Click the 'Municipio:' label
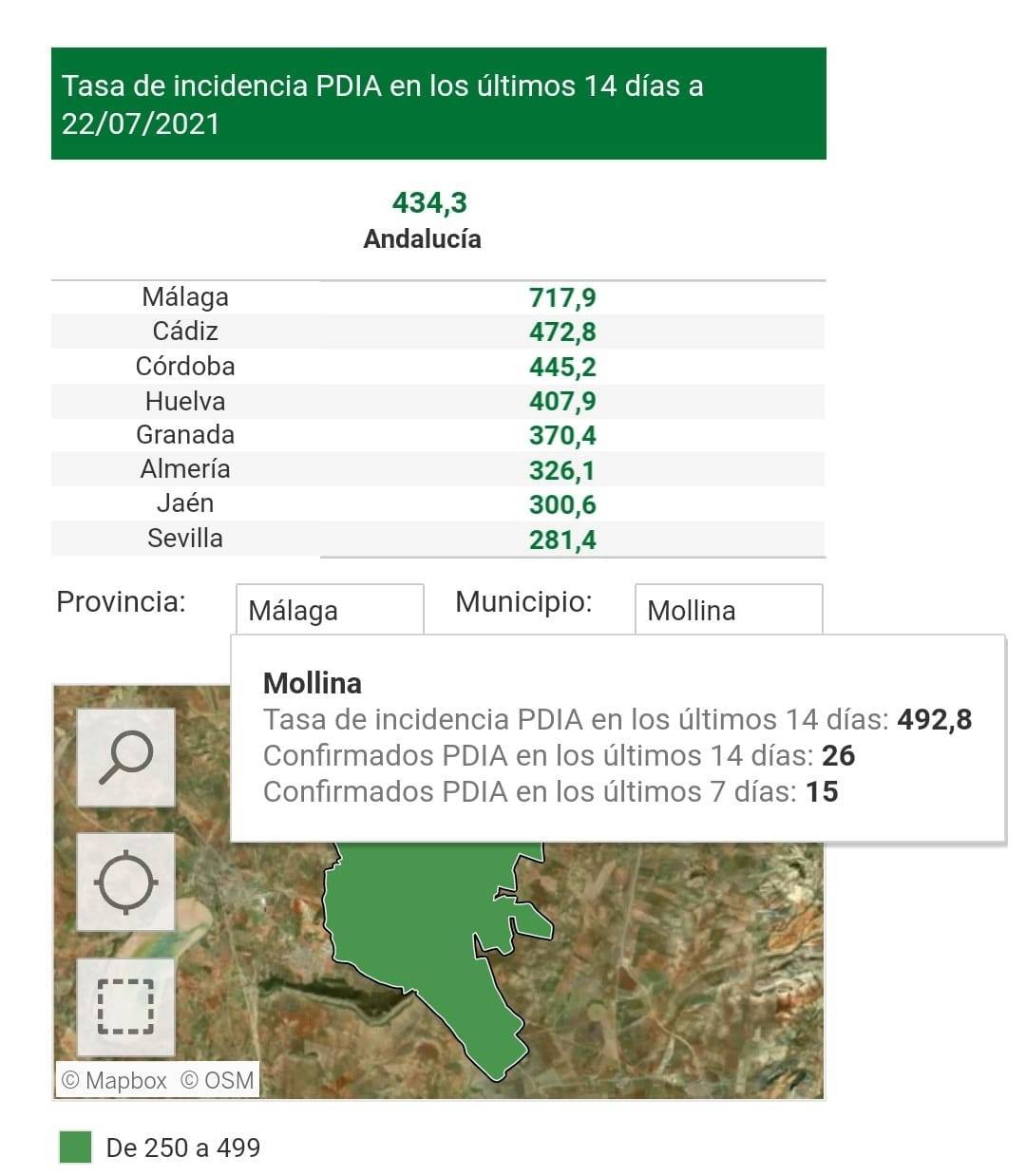This screenshot has width=1026, height=1176. (523, 601)
